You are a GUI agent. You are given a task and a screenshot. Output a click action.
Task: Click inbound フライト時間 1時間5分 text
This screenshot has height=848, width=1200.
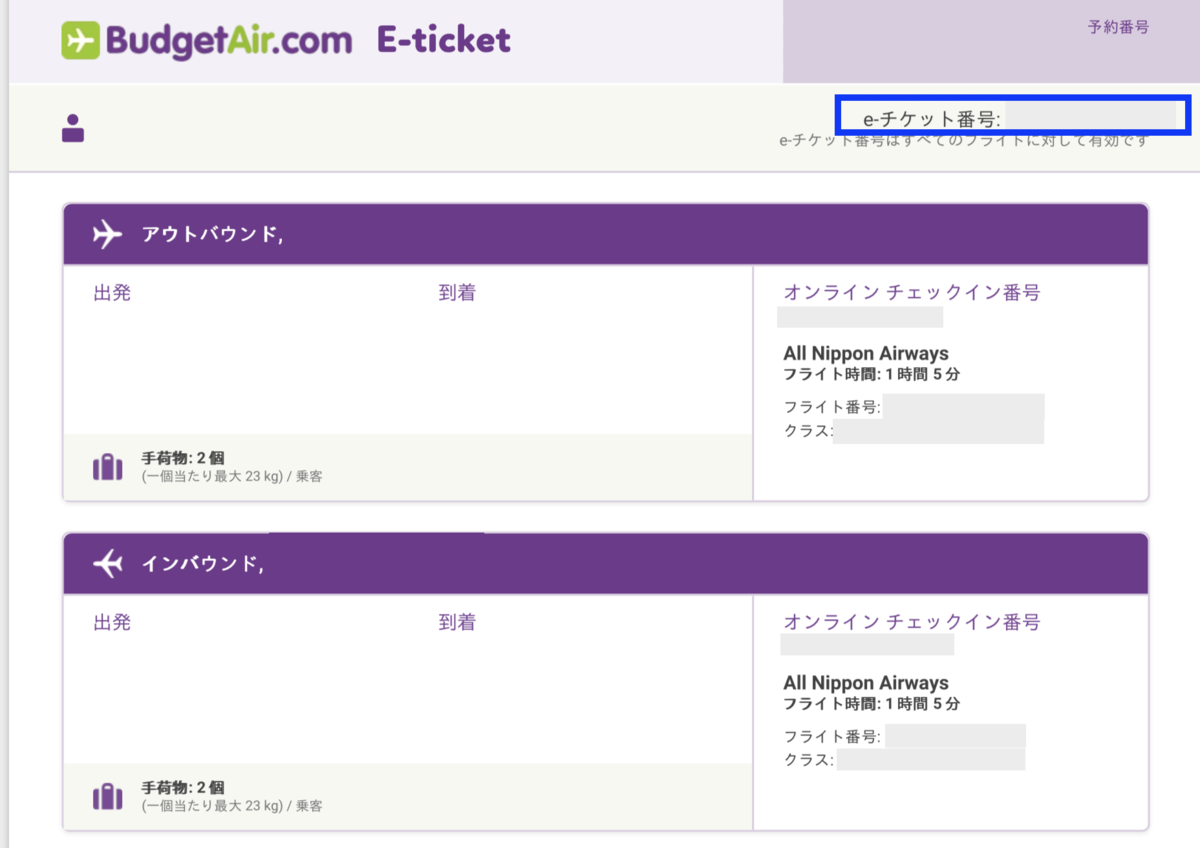tap(871, 704)
